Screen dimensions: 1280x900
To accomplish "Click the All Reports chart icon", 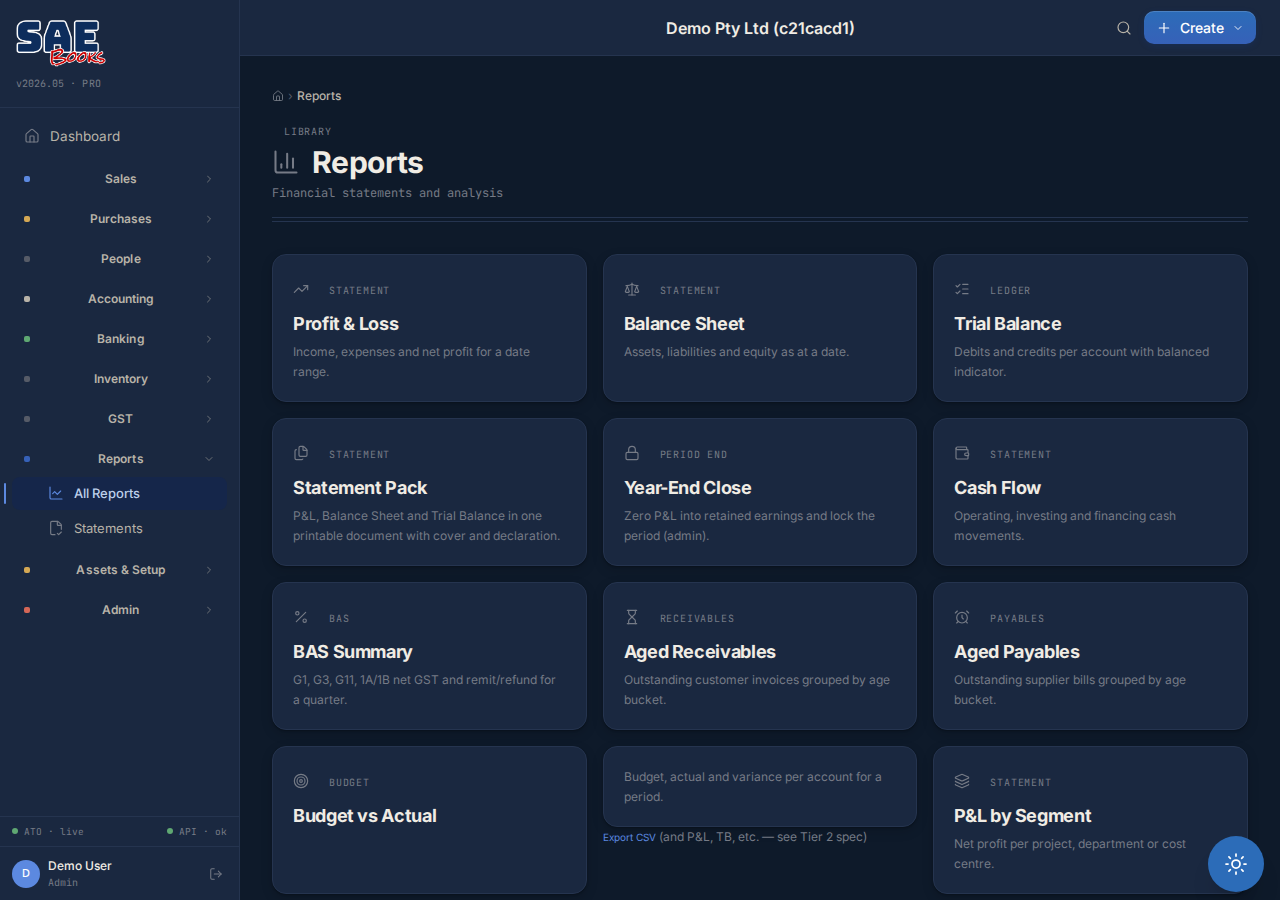I will 56,494.
